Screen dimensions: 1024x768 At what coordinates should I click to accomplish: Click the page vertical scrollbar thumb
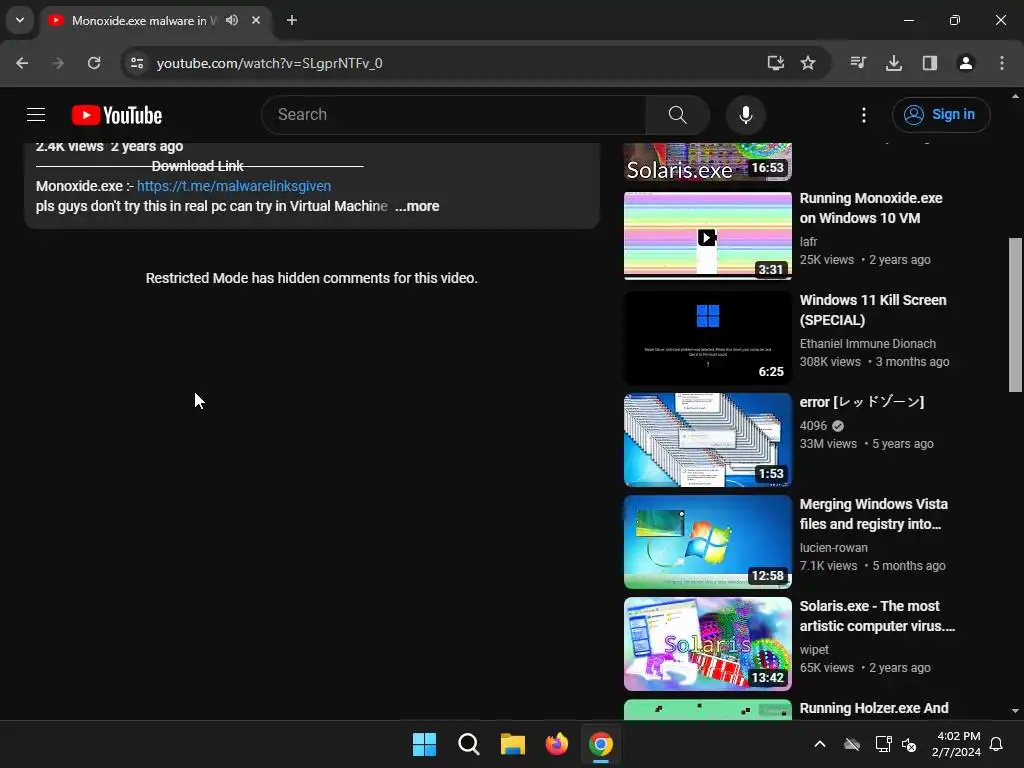[x=1016, y=315]
